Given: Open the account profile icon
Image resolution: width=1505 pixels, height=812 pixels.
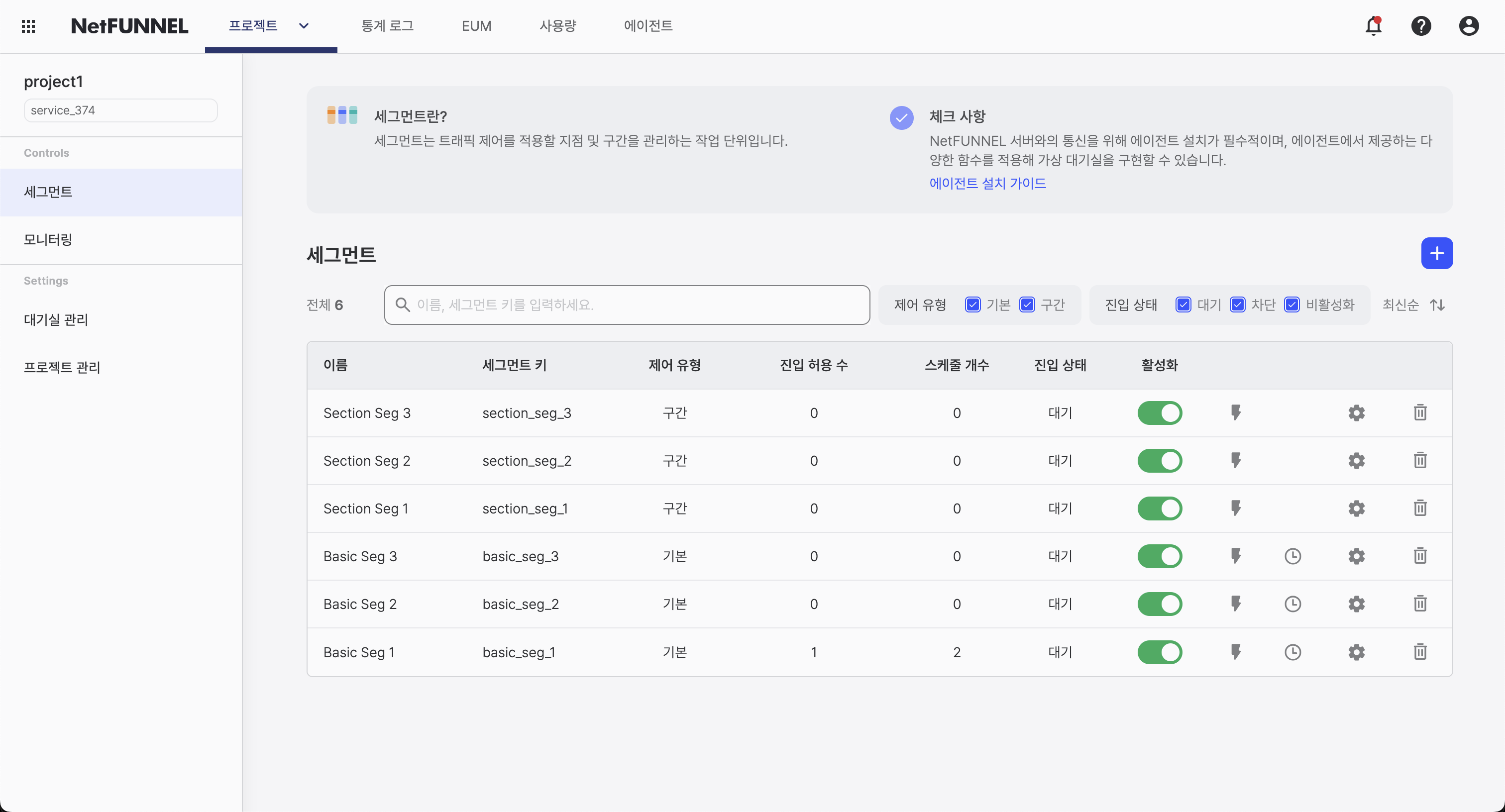Looking at the screenshot, I should pyautogui.click(x=1469, y=26).
